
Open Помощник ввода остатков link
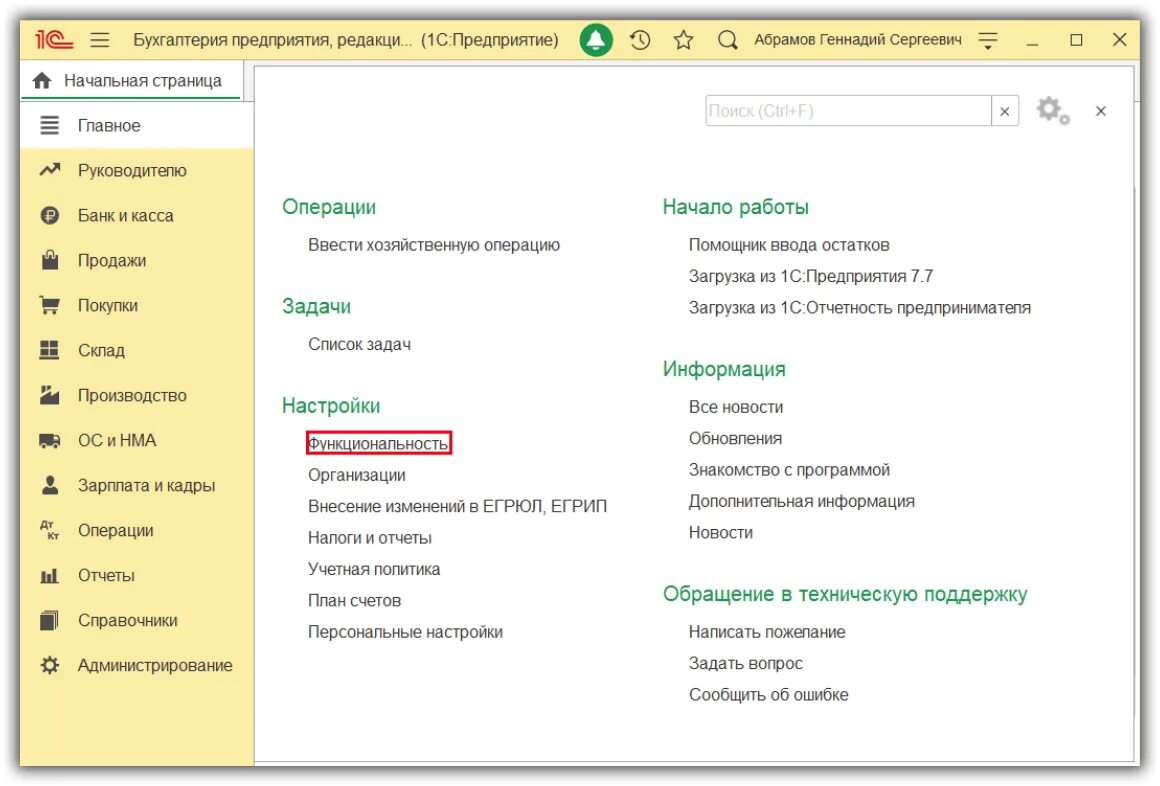[x=789, y=245]
